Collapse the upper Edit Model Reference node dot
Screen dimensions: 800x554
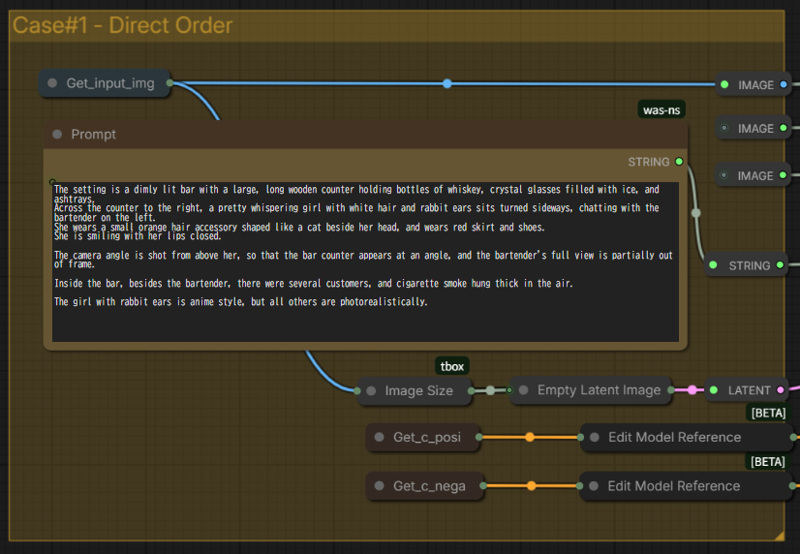point(594,437)
